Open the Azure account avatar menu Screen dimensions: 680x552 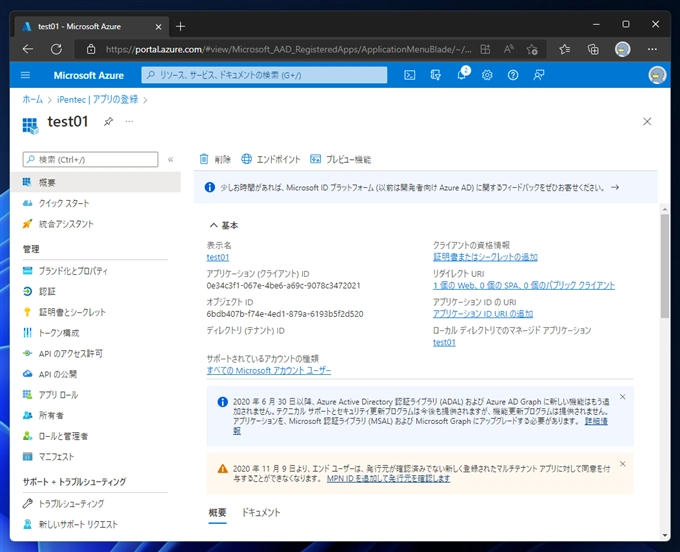tap(657, 75)
